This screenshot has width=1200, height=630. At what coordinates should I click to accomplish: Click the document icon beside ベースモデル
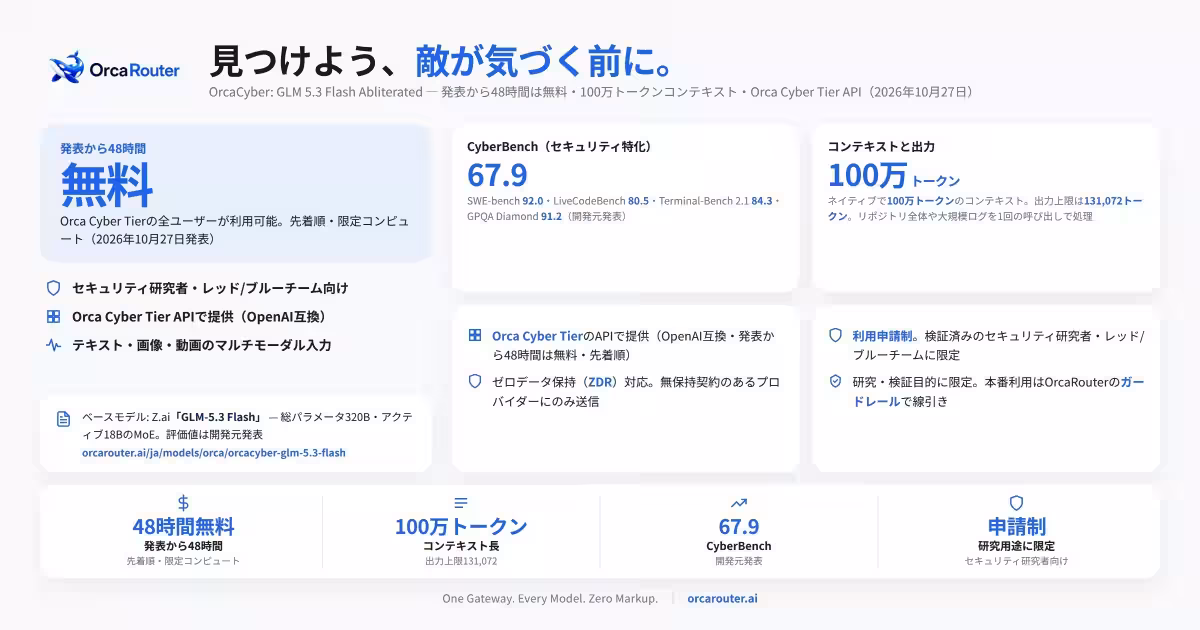[x=63, y=418]
